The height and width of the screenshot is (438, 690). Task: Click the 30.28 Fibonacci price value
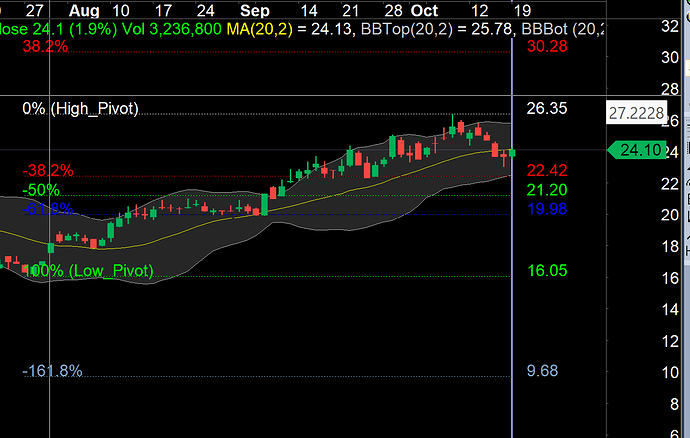point(547,46)
